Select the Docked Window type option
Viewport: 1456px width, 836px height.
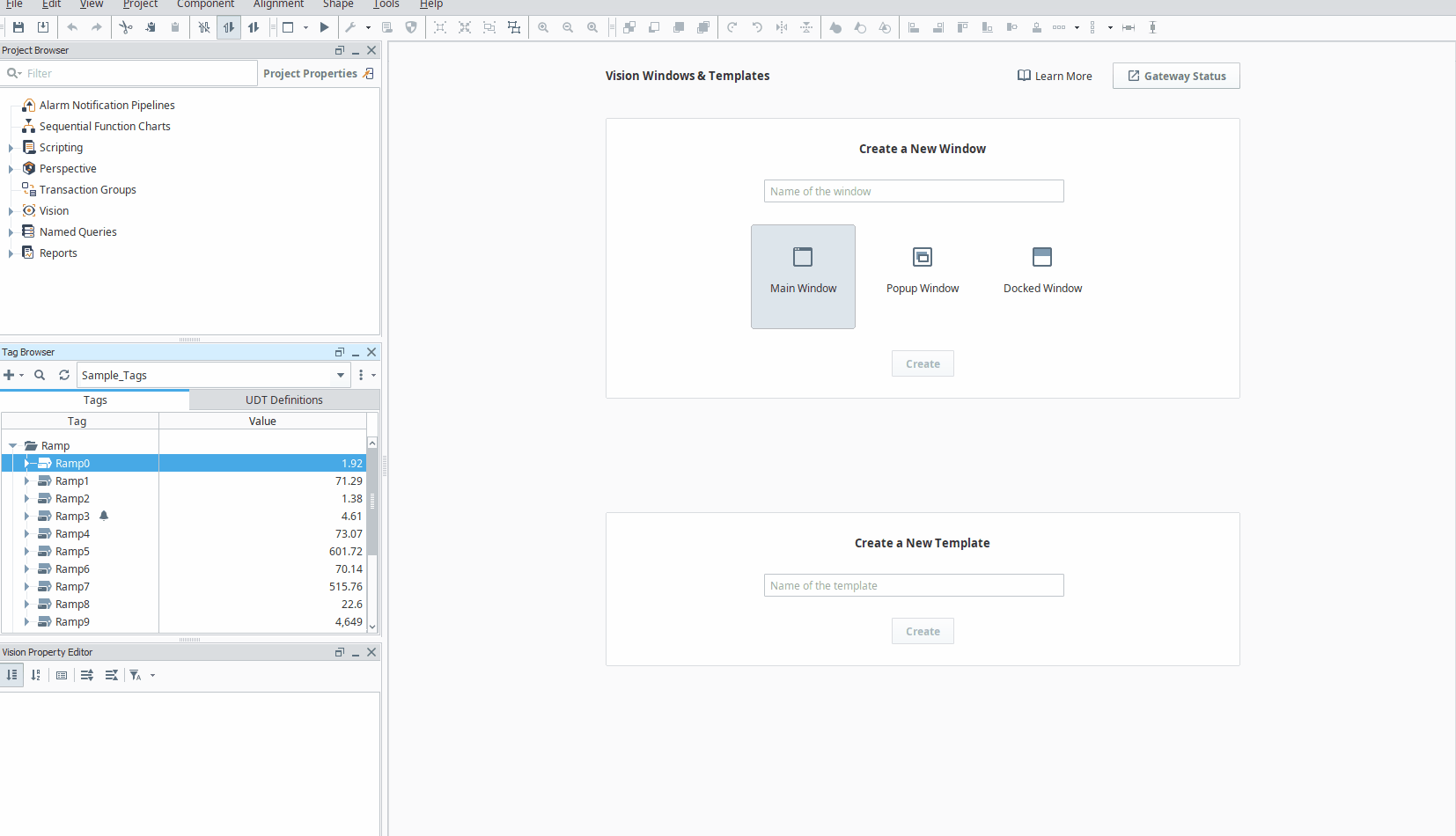(1042, 268)
